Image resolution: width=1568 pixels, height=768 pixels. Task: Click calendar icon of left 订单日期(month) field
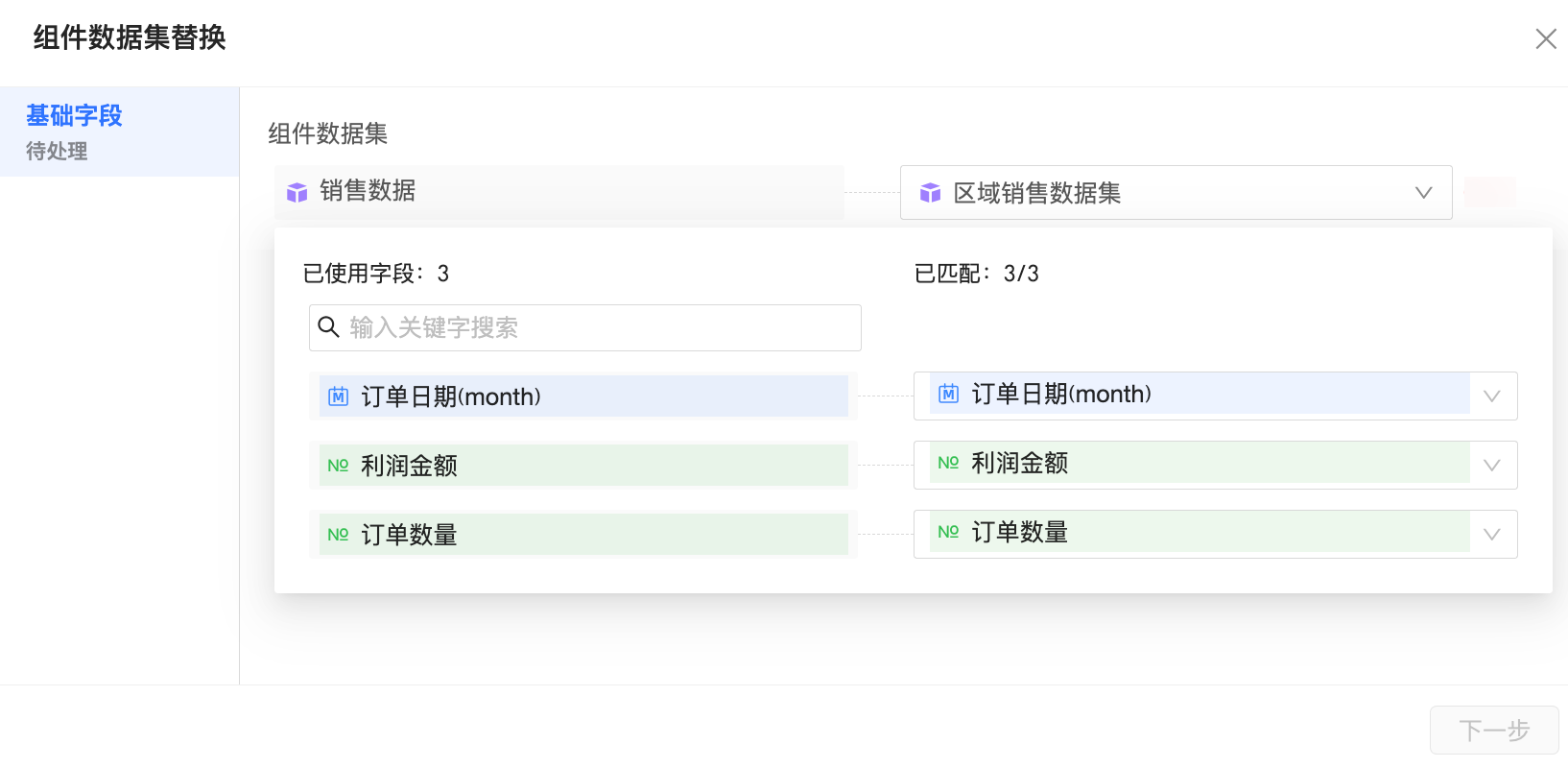pos(338,396)
